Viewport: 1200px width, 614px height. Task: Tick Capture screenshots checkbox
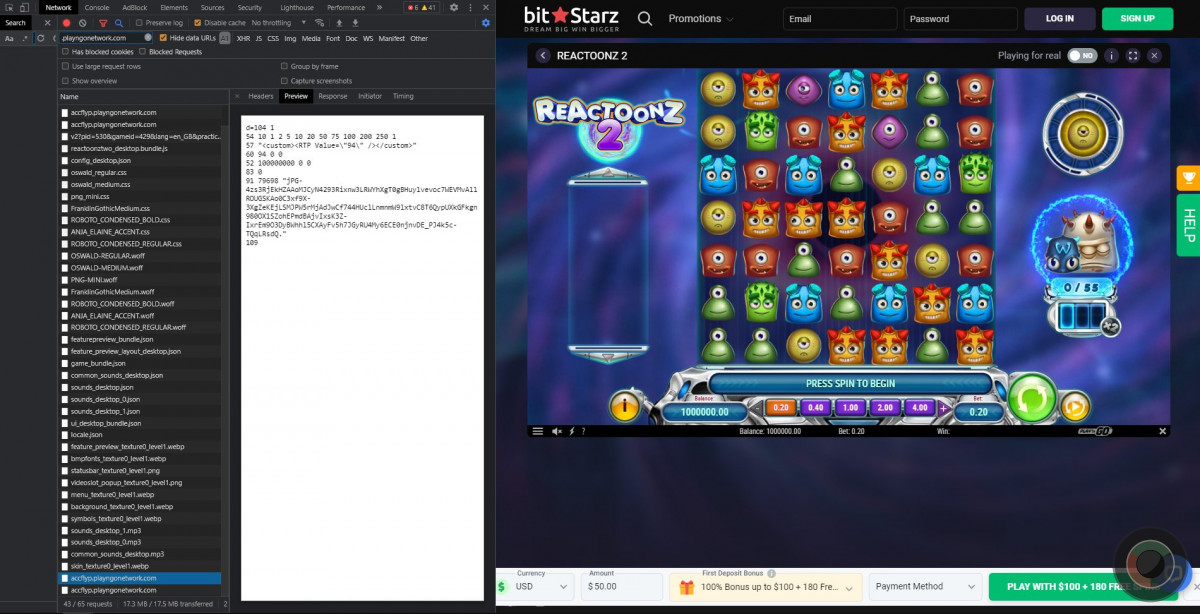click(x=285, y=80)
